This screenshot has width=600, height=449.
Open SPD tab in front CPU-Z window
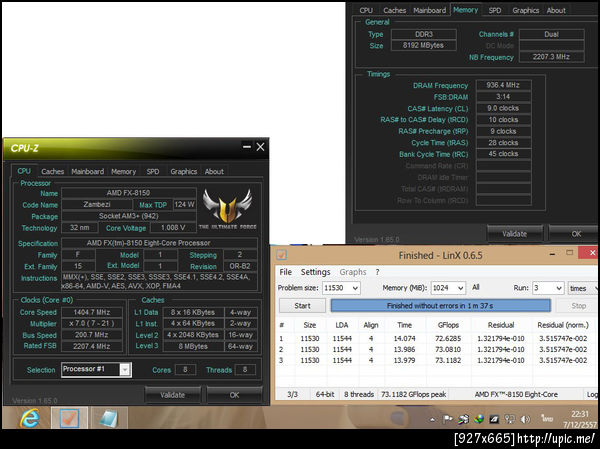[153, 171]
